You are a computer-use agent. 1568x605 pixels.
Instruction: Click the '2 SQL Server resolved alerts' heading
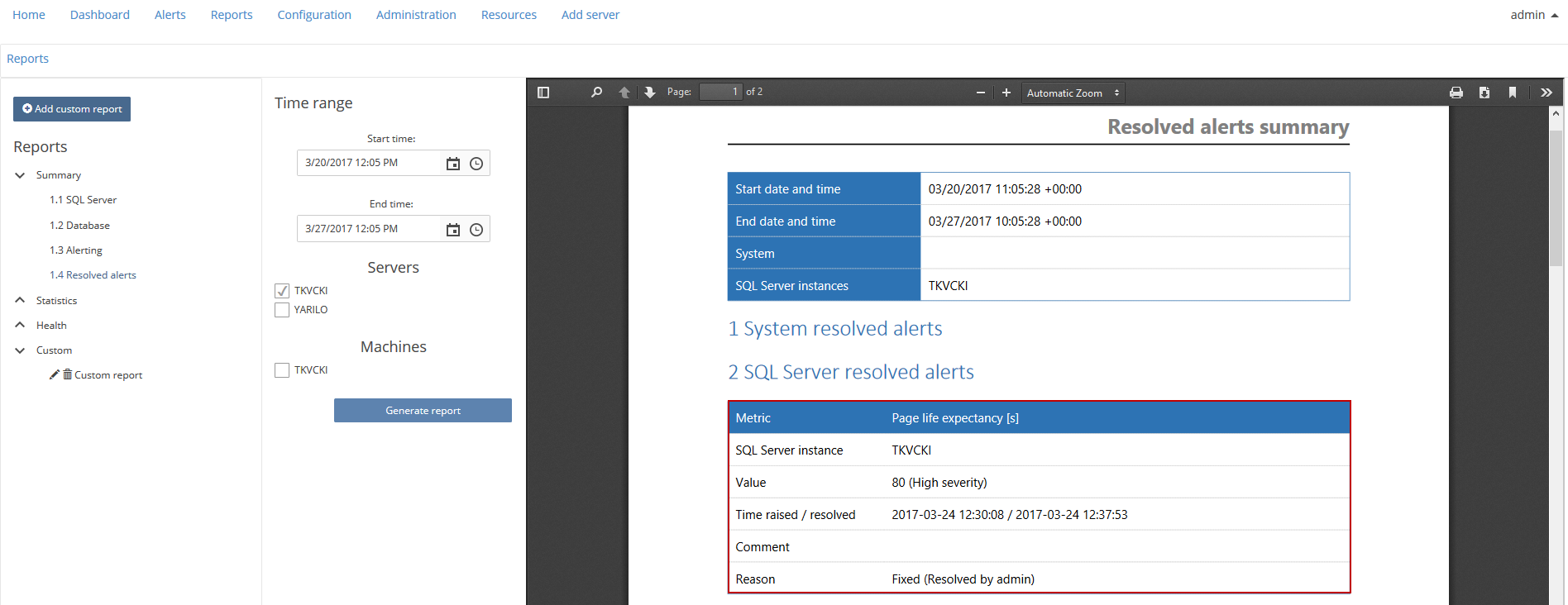coord(851,372)
